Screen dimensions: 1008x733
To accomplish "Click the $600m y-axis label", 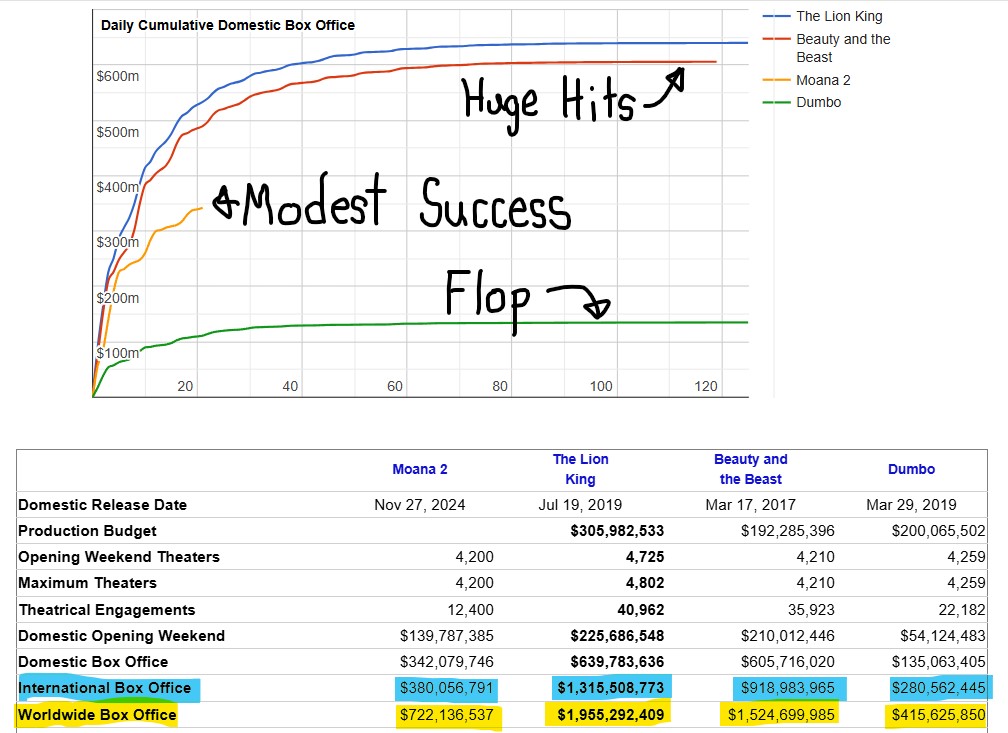I will pyautogui.click(x=117, y=76).
